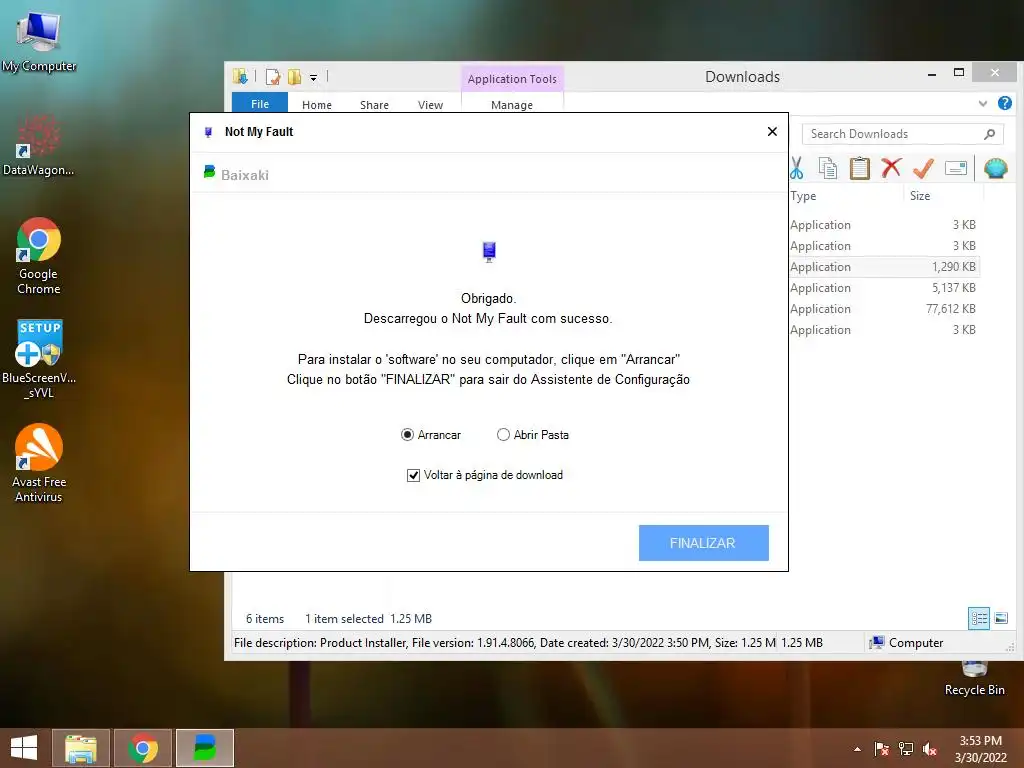This screenshot has height=768, width=1024.
Task: Open the Share ribbon tab
Action: [374, 104]
